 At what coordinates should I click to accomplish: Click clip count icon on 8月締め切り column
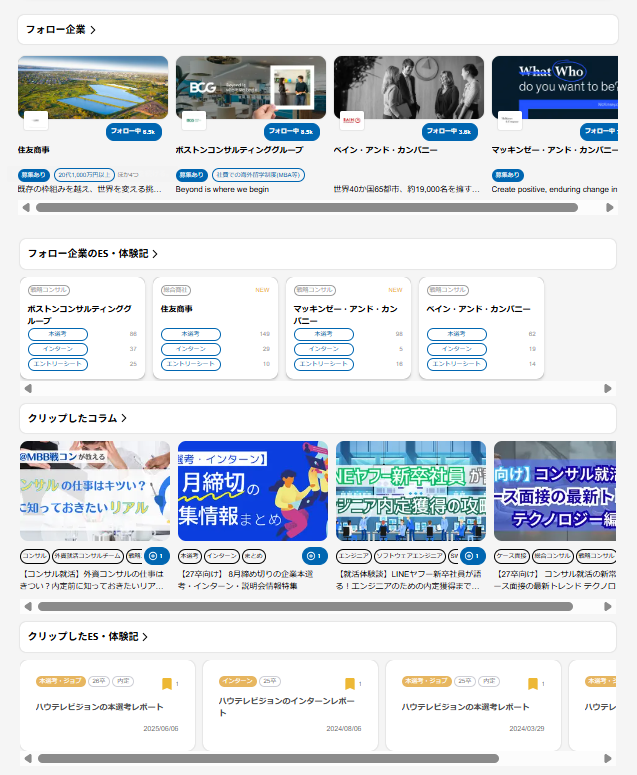pyautogui.click(x=315, y=556)
